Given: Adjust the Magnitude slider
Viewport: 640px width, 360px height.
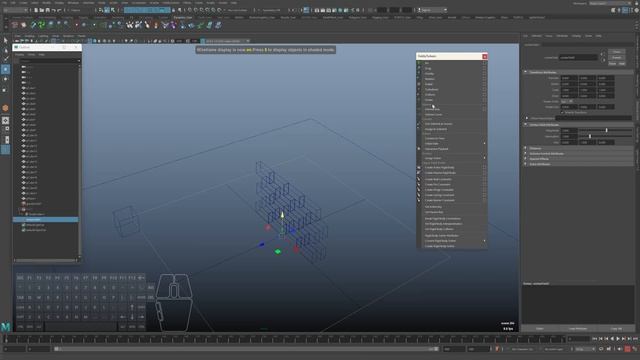Looking at the screenshot, I should tap(606, 130).
